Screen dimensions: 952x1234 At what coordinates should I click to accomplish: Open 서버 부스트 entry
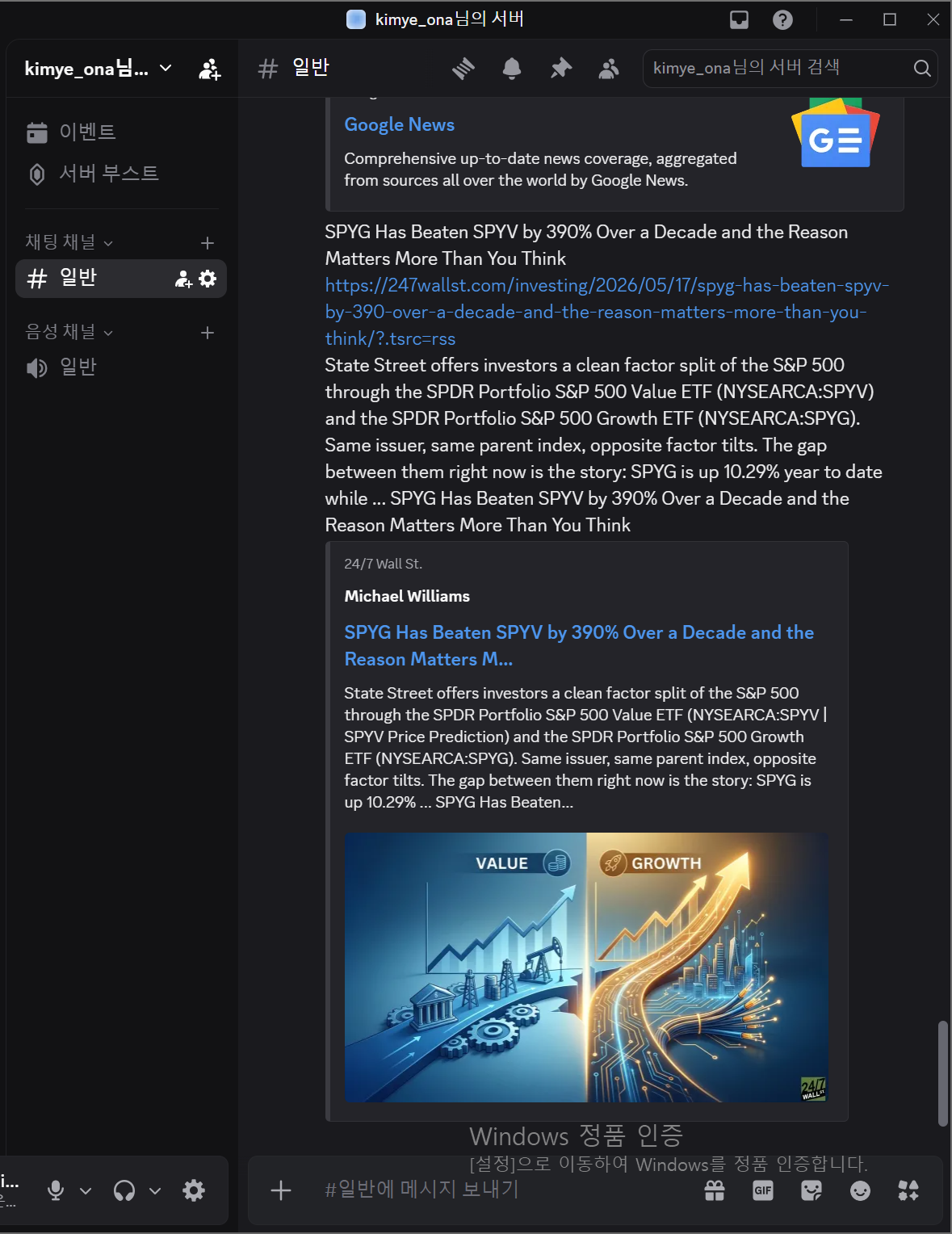tap(121, 174)
